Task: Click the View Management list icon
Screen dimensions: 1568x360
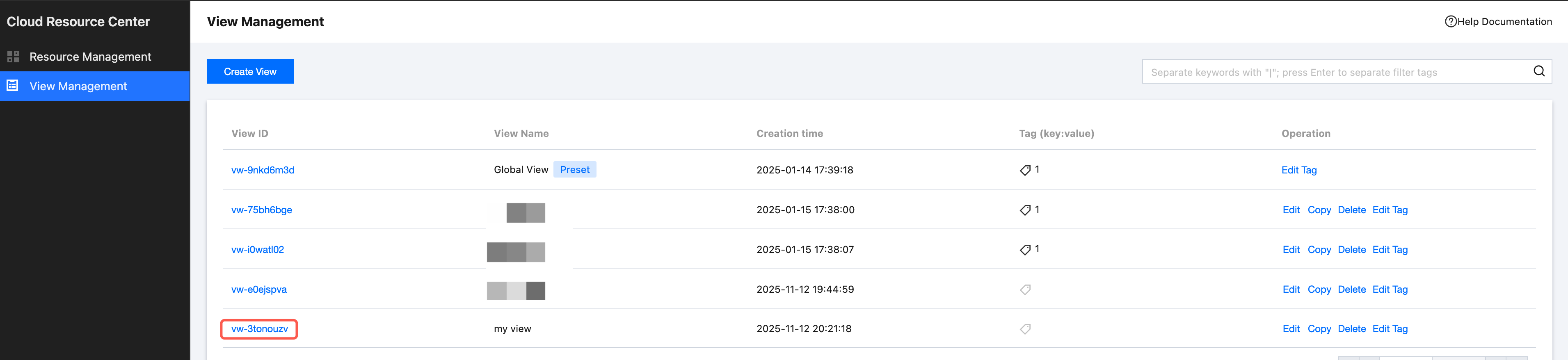Action: tap(13, 86)
